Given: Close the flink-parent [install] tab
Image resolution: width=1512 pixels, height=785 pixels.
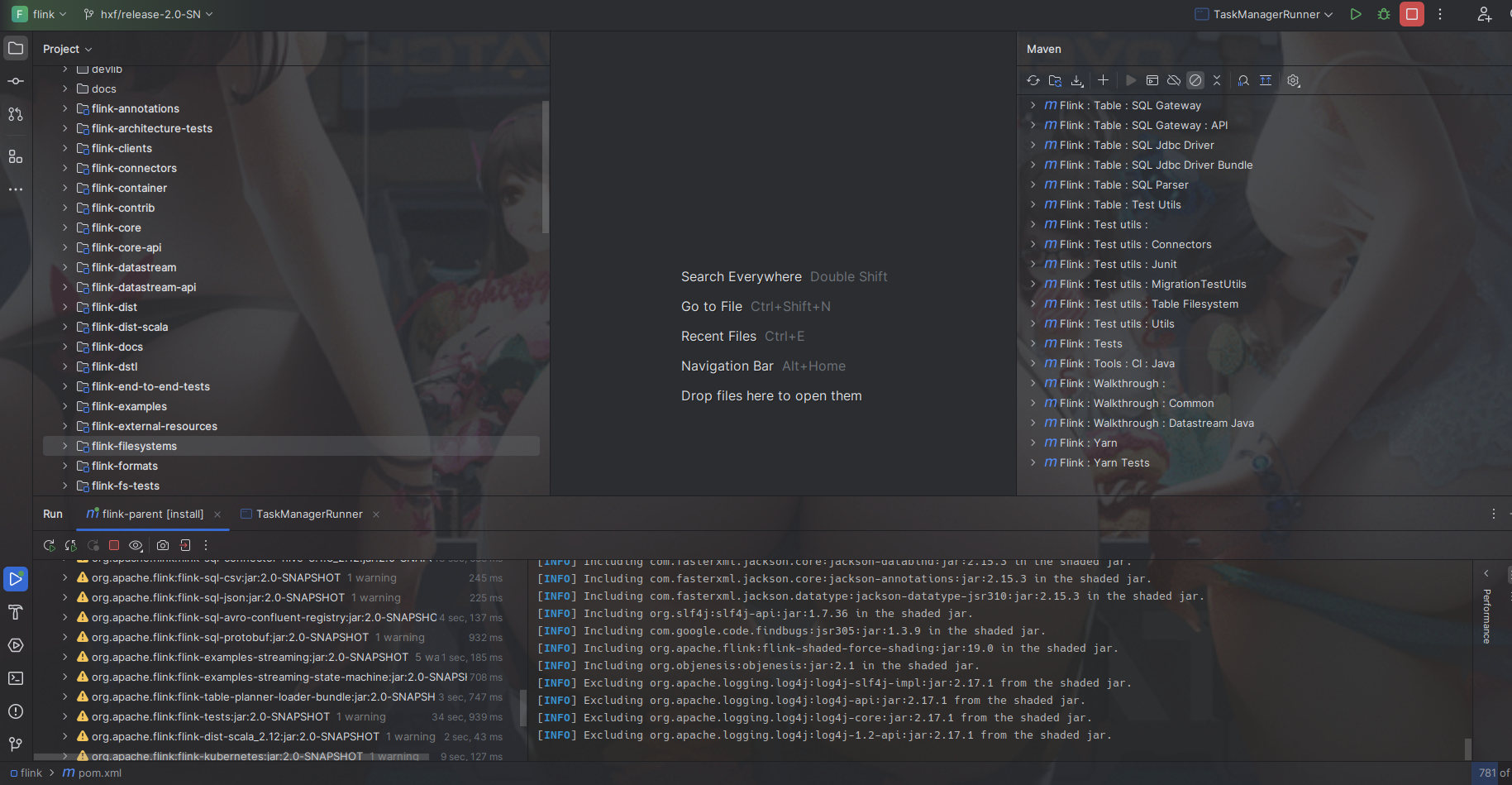Looking at the screenshot, I should [x=217, y=515].
